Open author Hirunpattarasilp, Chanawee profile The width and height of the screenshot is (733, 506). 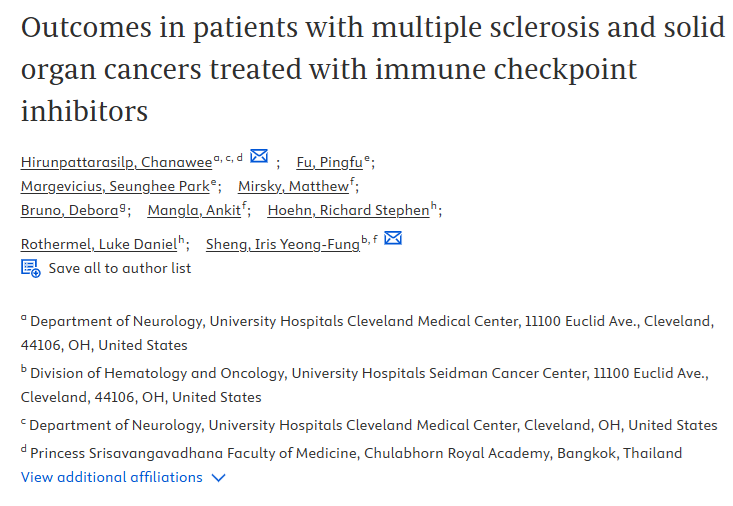(116, 162)
